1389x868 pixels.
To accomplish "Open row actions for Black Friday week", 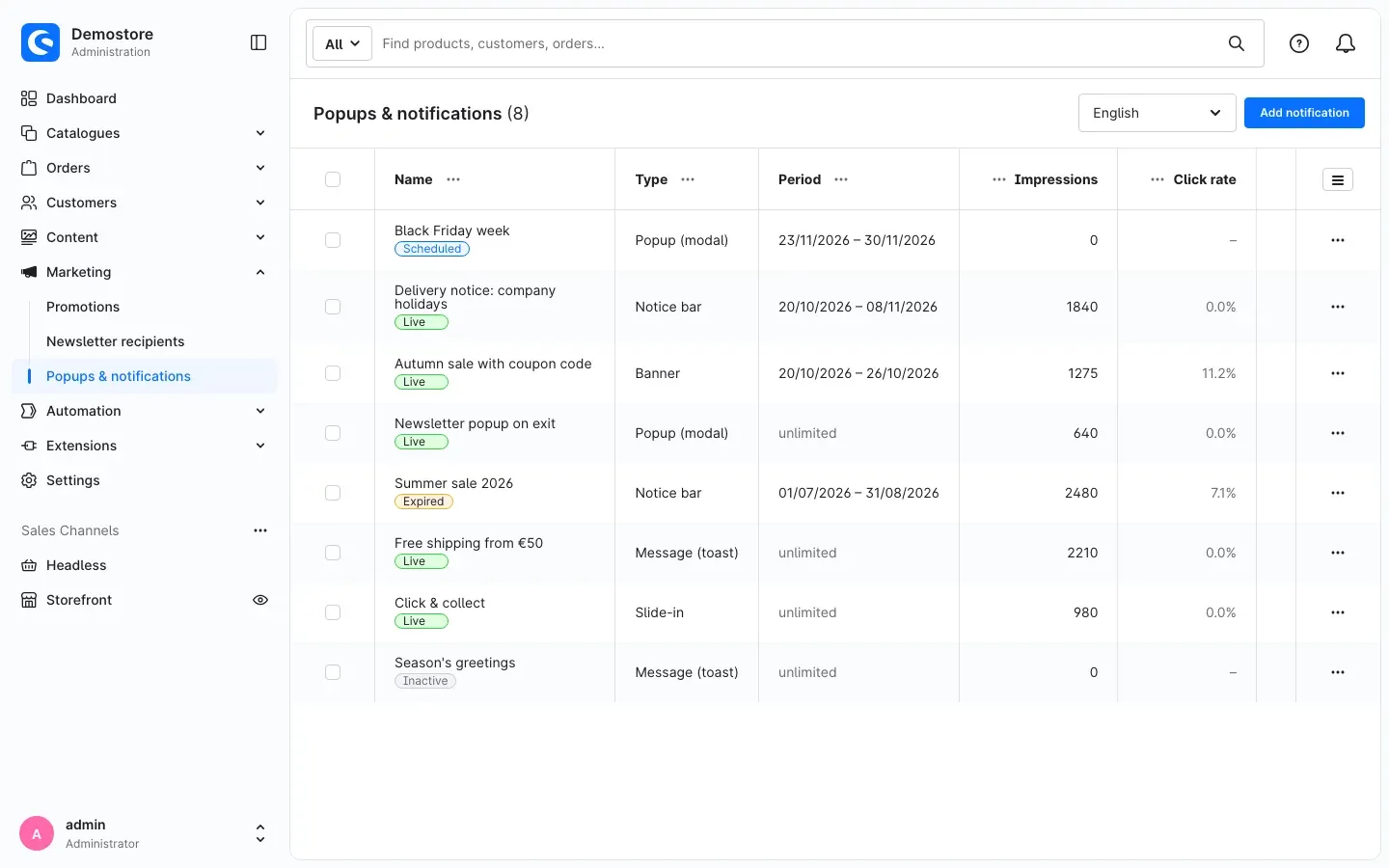I will tap(1338, 240).
